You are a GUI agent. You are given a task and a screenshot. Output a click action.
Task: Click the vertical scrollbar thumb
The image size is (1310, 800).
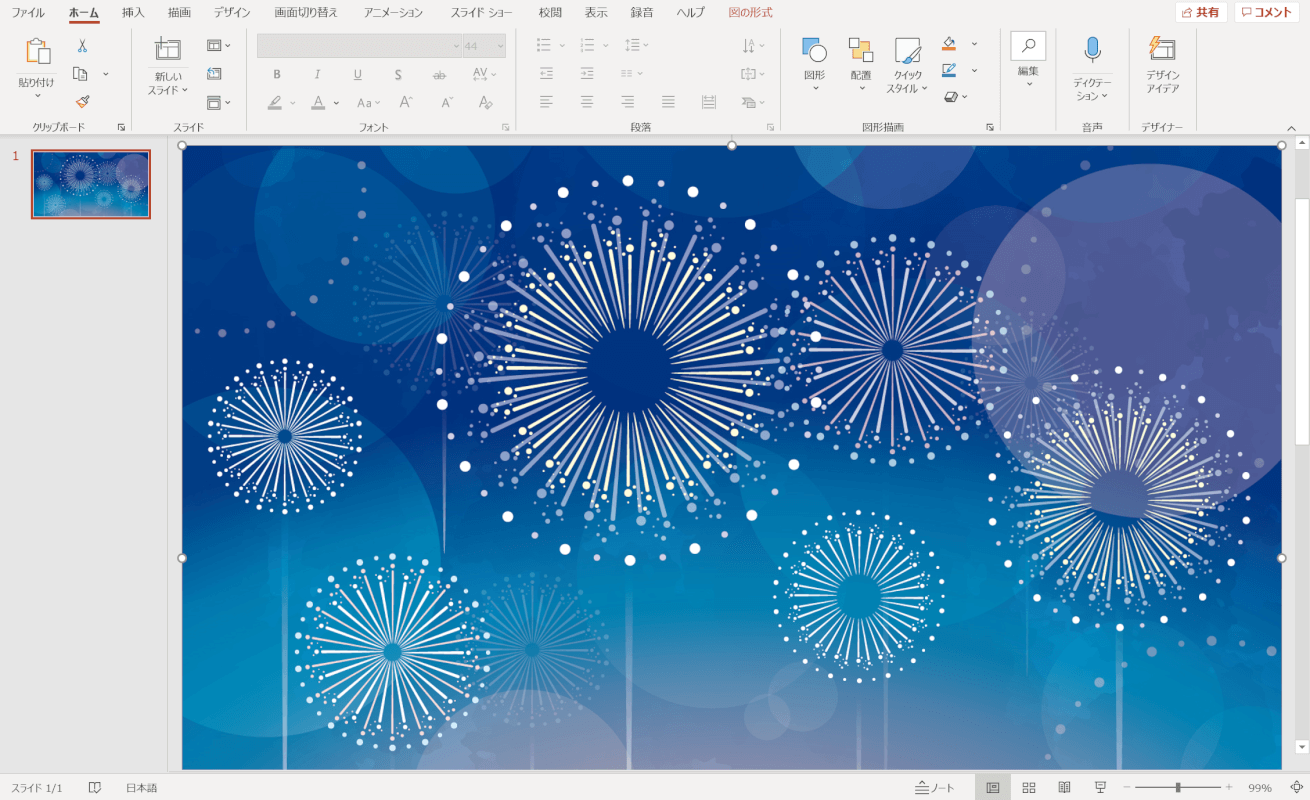[x=1302, y=320]
